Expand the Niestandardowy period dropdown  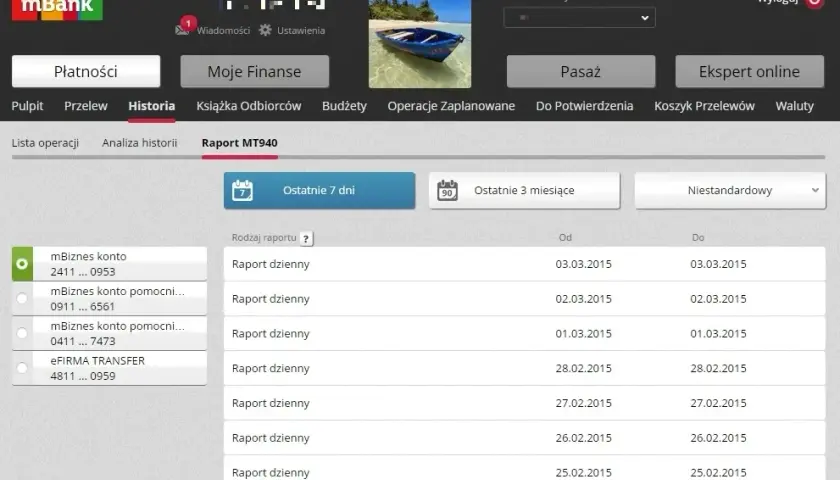pyautogui.click(x=730, y=190)
